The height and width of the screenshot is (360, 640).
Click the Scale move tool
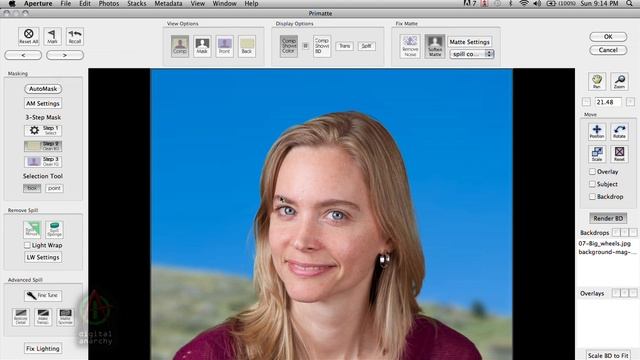[597, 154]
